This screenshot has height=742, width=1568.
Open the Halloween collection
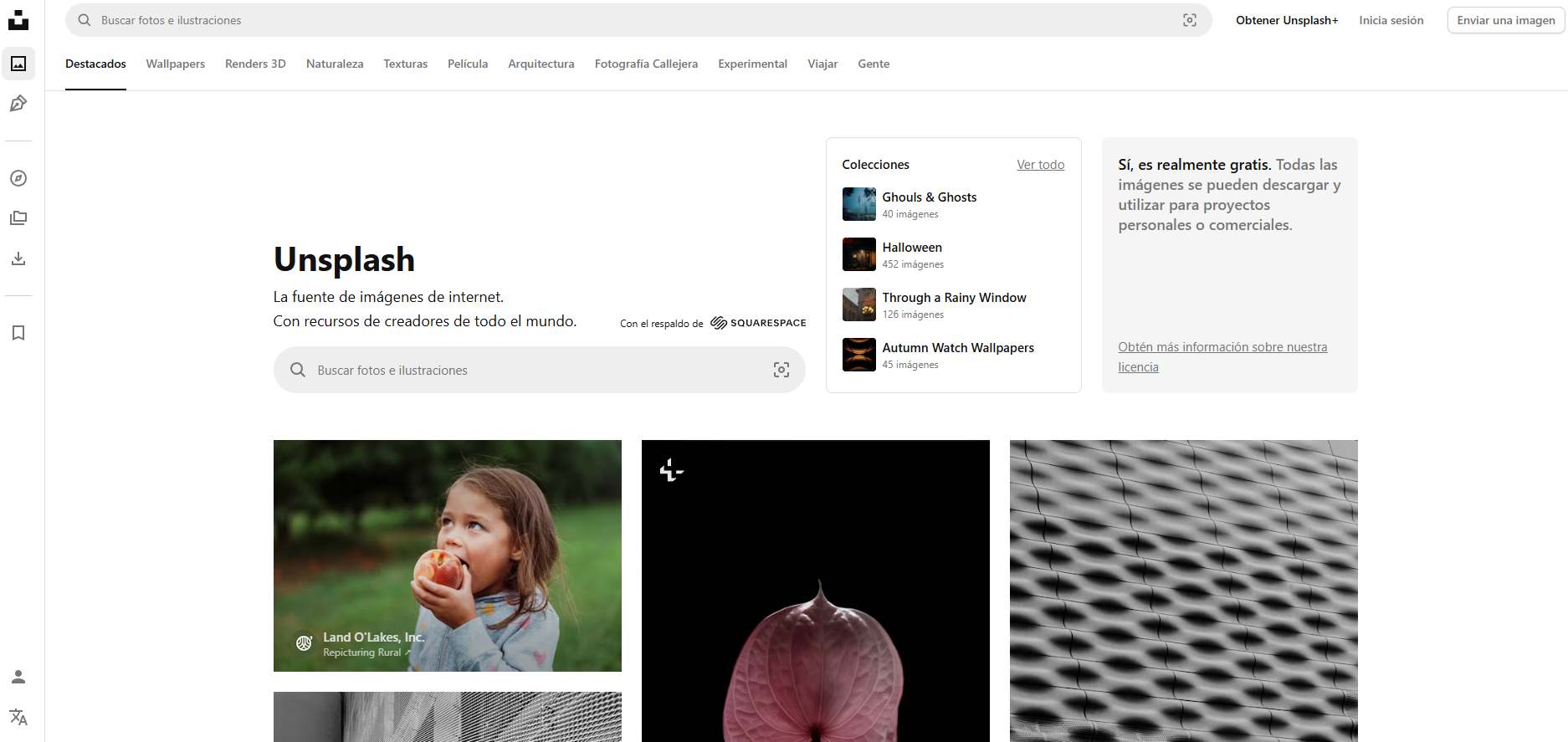pos(911,248)
